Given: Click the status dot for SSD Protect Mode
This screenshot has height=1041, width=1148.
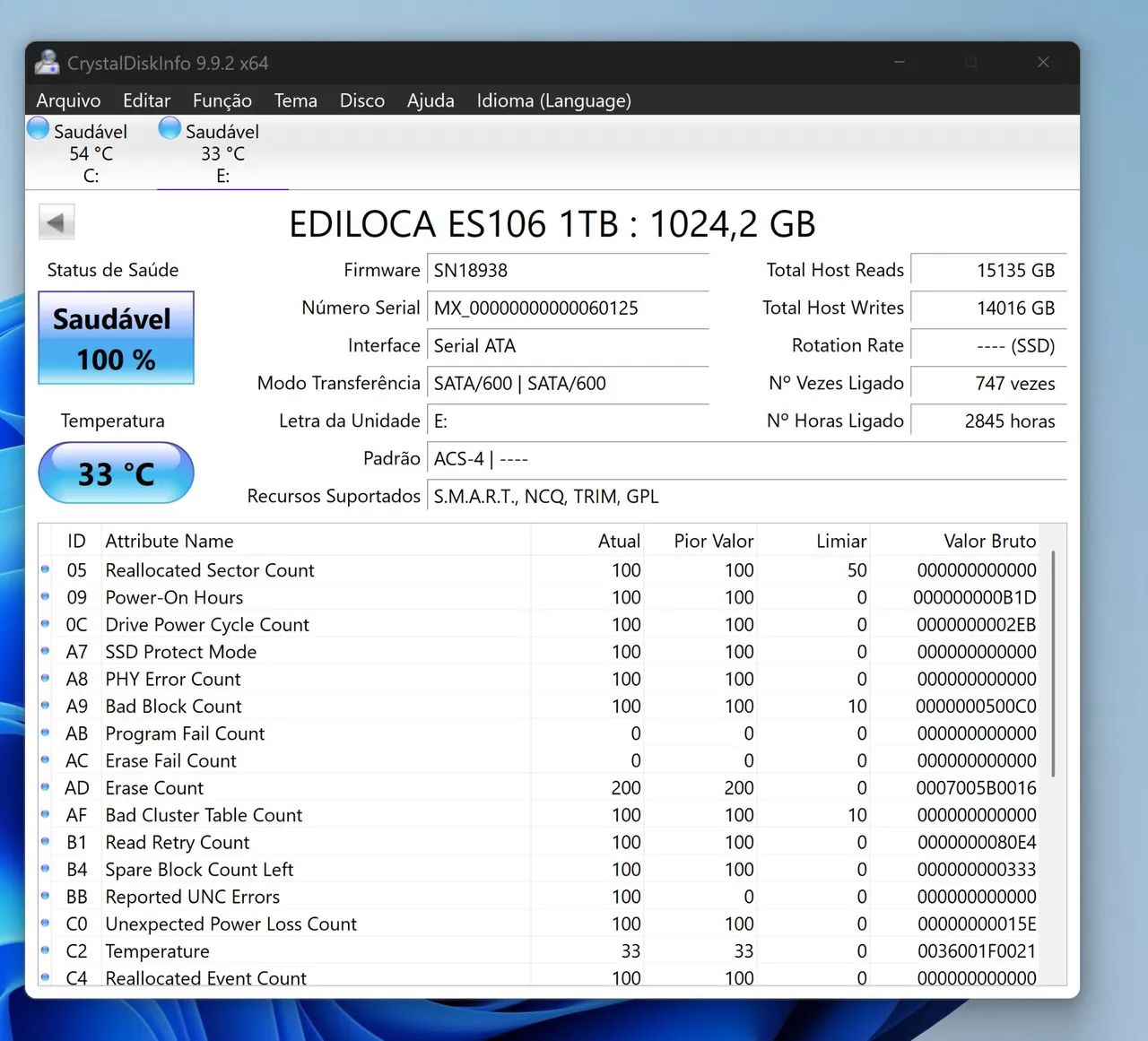Looking at the screenshot, I should [x=45, y=650].
